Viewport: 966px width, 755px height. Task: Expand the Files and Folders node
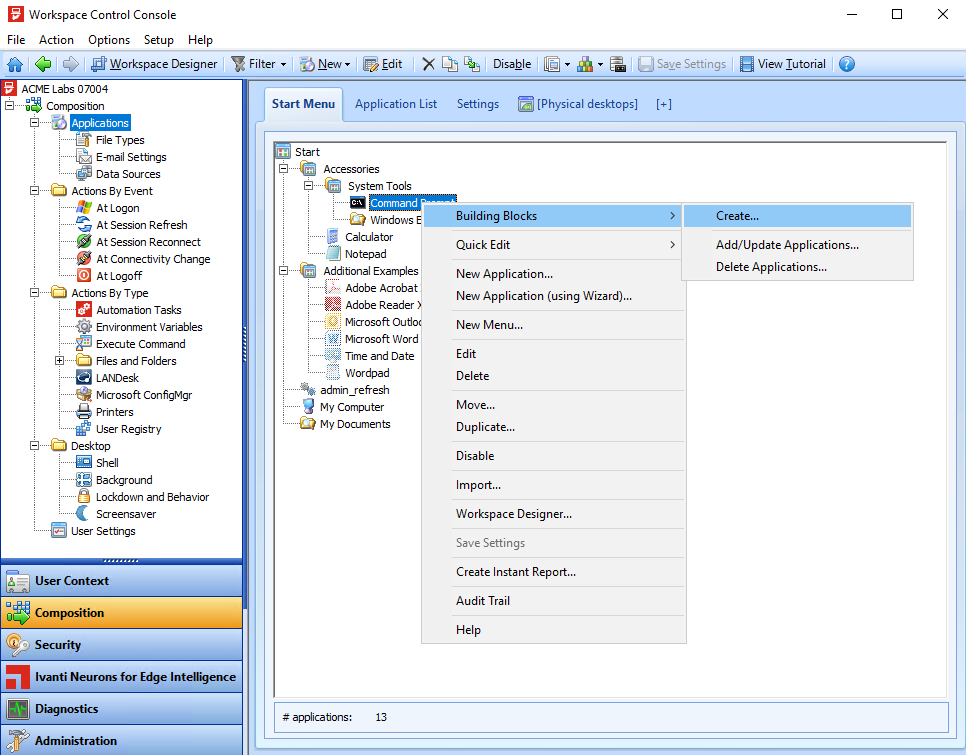tap(59, 361)
